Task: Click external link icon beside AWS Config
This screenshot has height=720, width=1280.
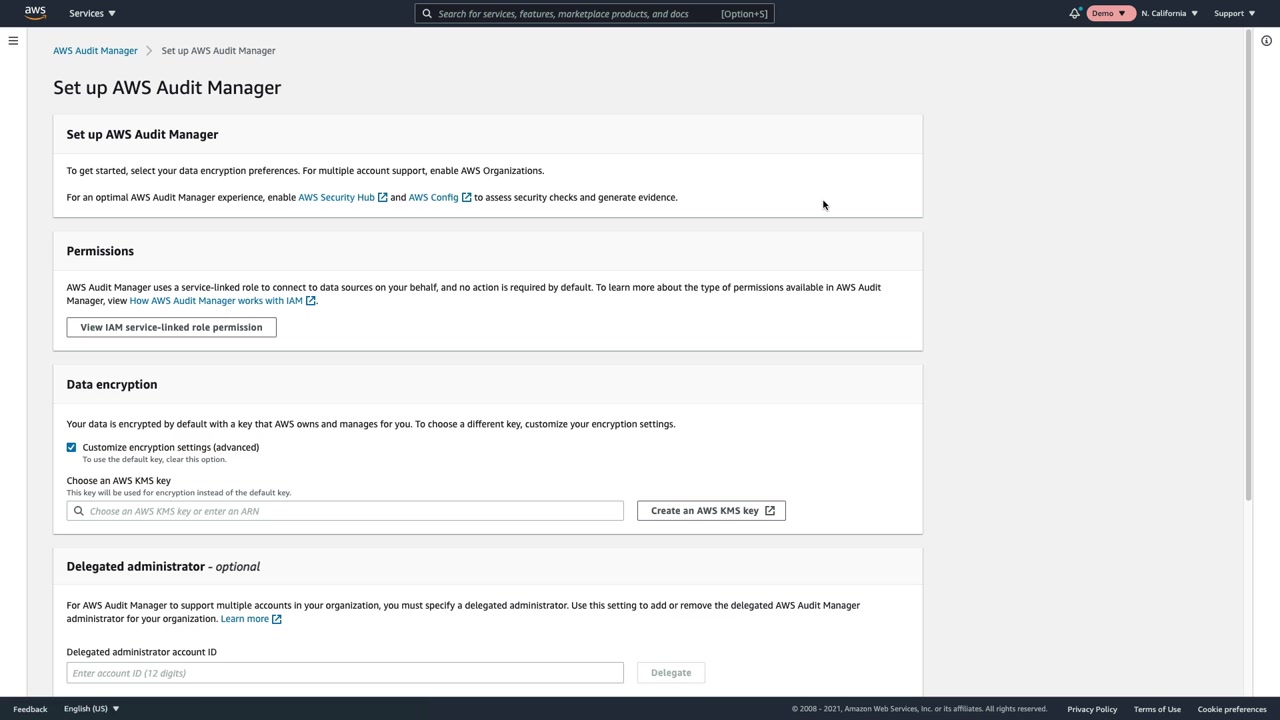Action: pyautogui.click(x=466, y=198)
